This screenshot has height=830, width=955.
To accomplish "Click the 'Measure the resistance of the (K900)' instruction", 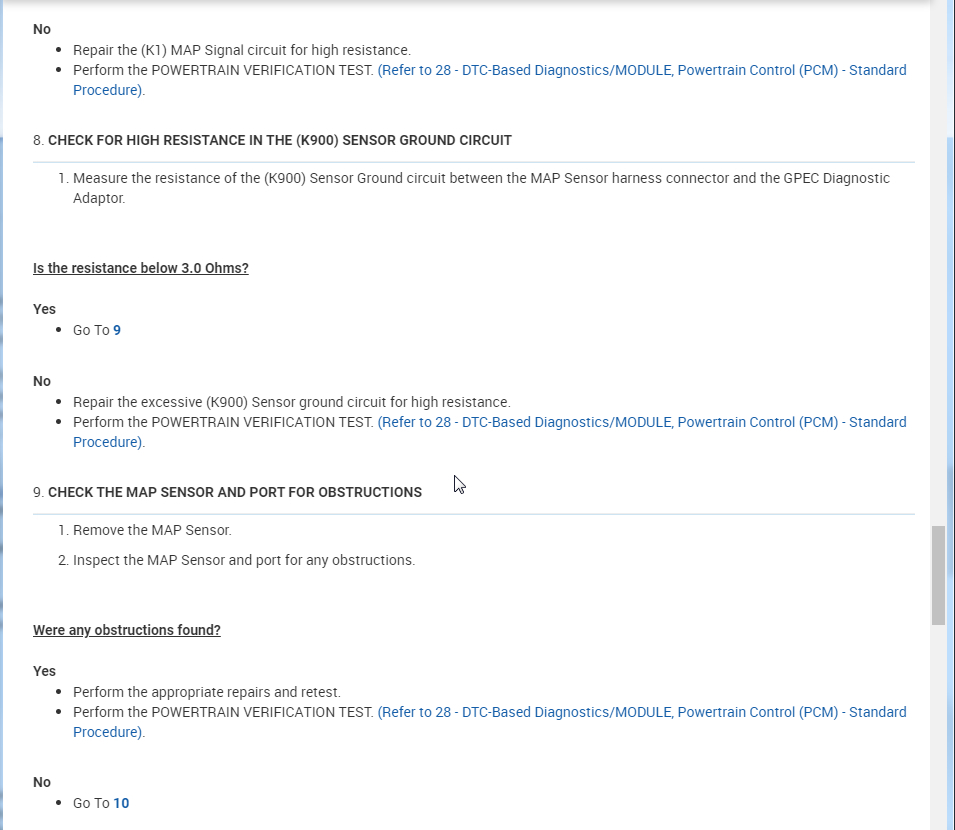I will click(480, 178).
